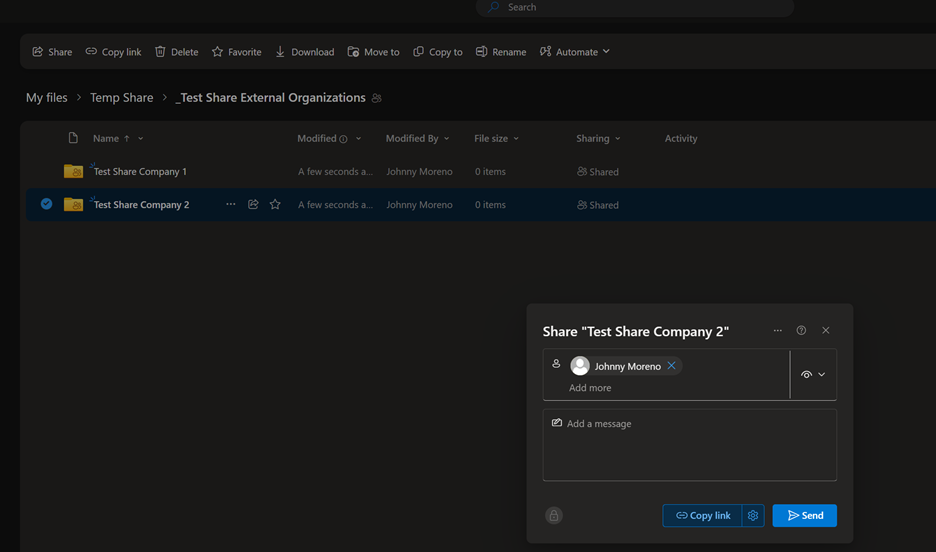Click Shared status for Test Share Company 1
Screen dimensions: 936x552
point(598,172)
